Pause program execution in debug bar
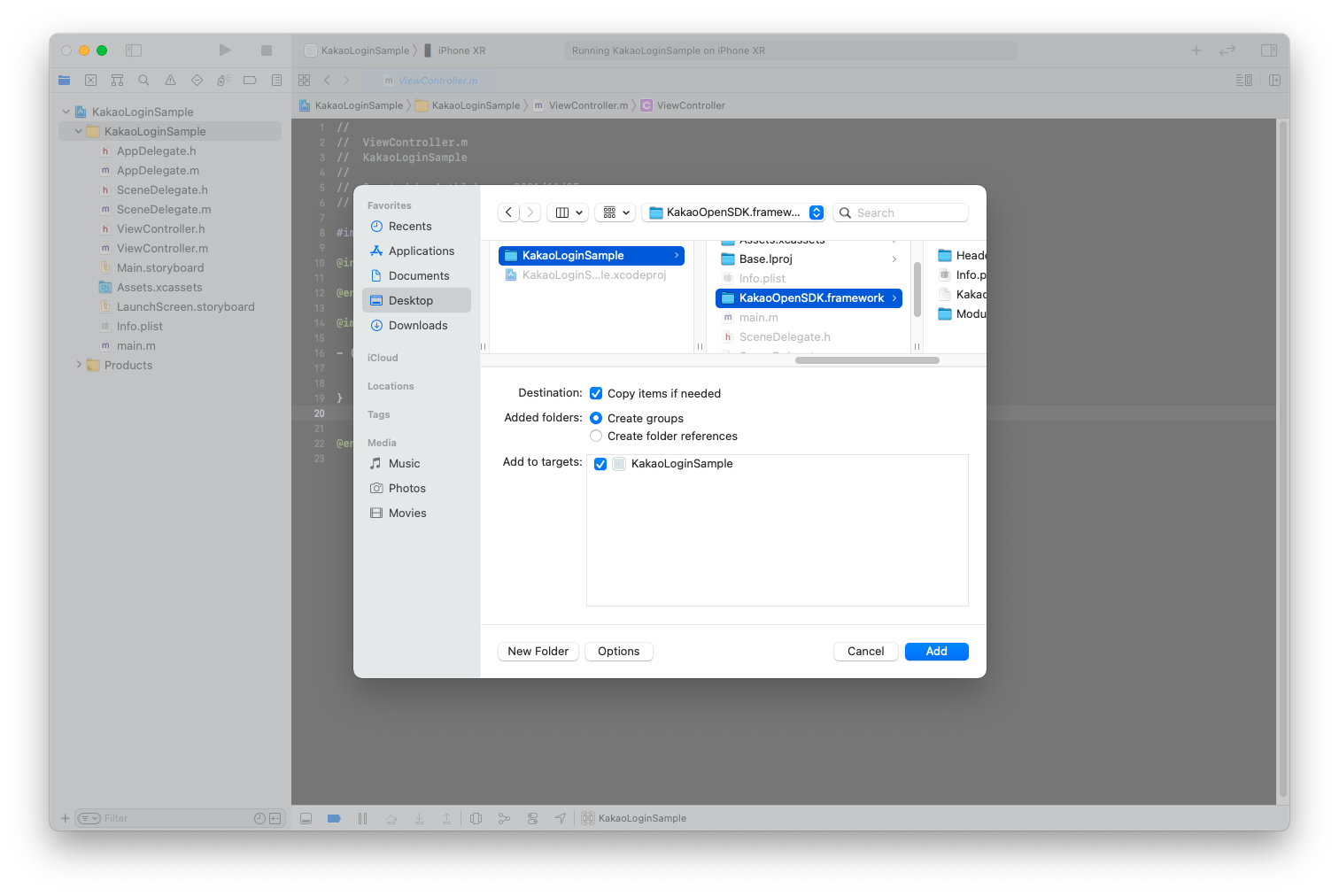The height and width of the screenshot is (896, 1339). click(x=362, y=819)
